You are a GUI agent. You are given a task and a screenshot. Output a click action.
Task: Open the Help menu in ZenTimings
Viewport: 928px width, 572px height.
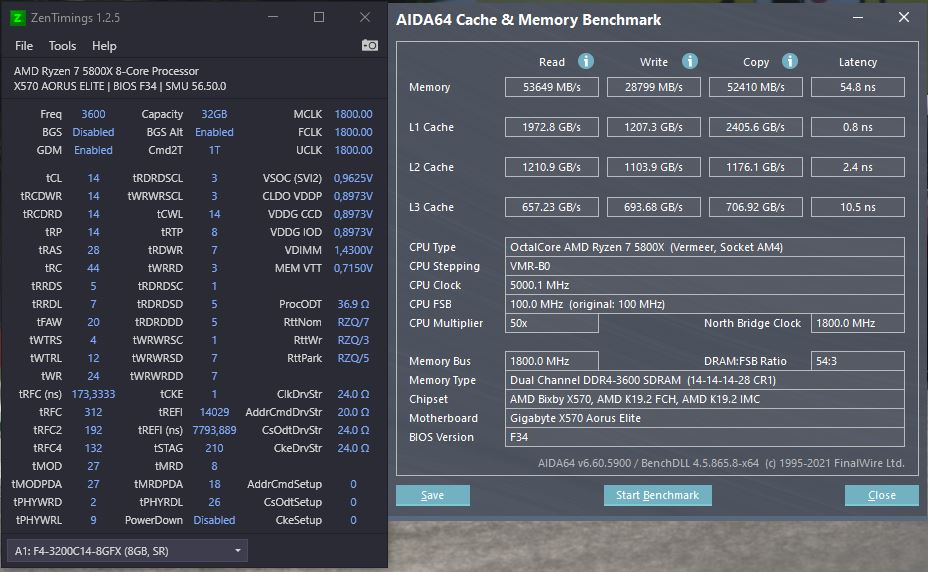click(x=104, y=46)
